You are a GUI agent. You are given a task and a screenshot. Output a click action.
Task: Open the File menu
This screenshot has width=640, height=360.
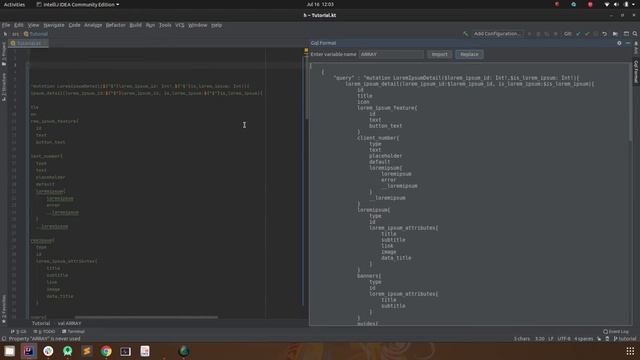coord(6,25)
